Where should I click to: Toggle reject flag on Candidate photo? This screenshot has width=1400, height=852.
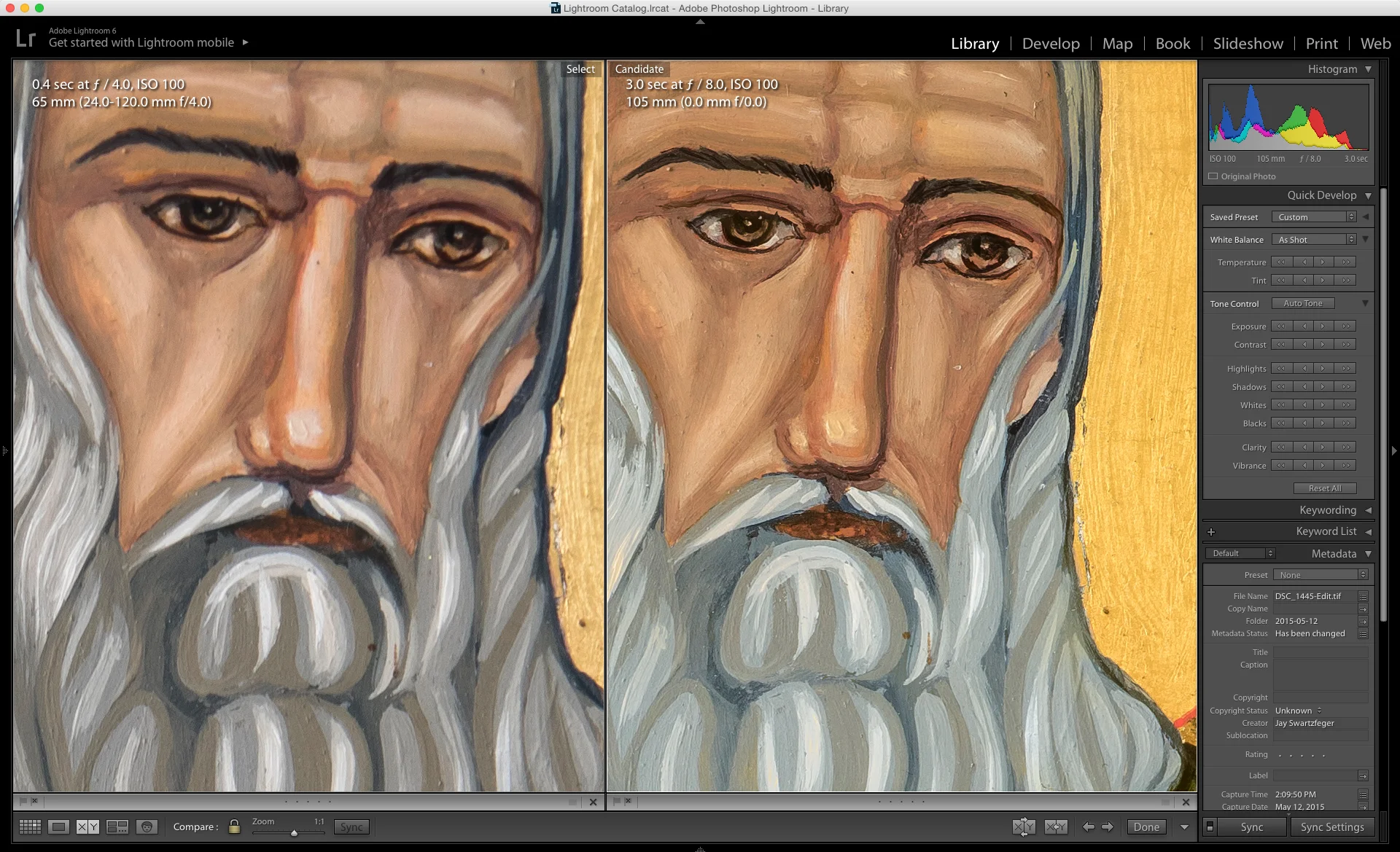click(628, 801)
